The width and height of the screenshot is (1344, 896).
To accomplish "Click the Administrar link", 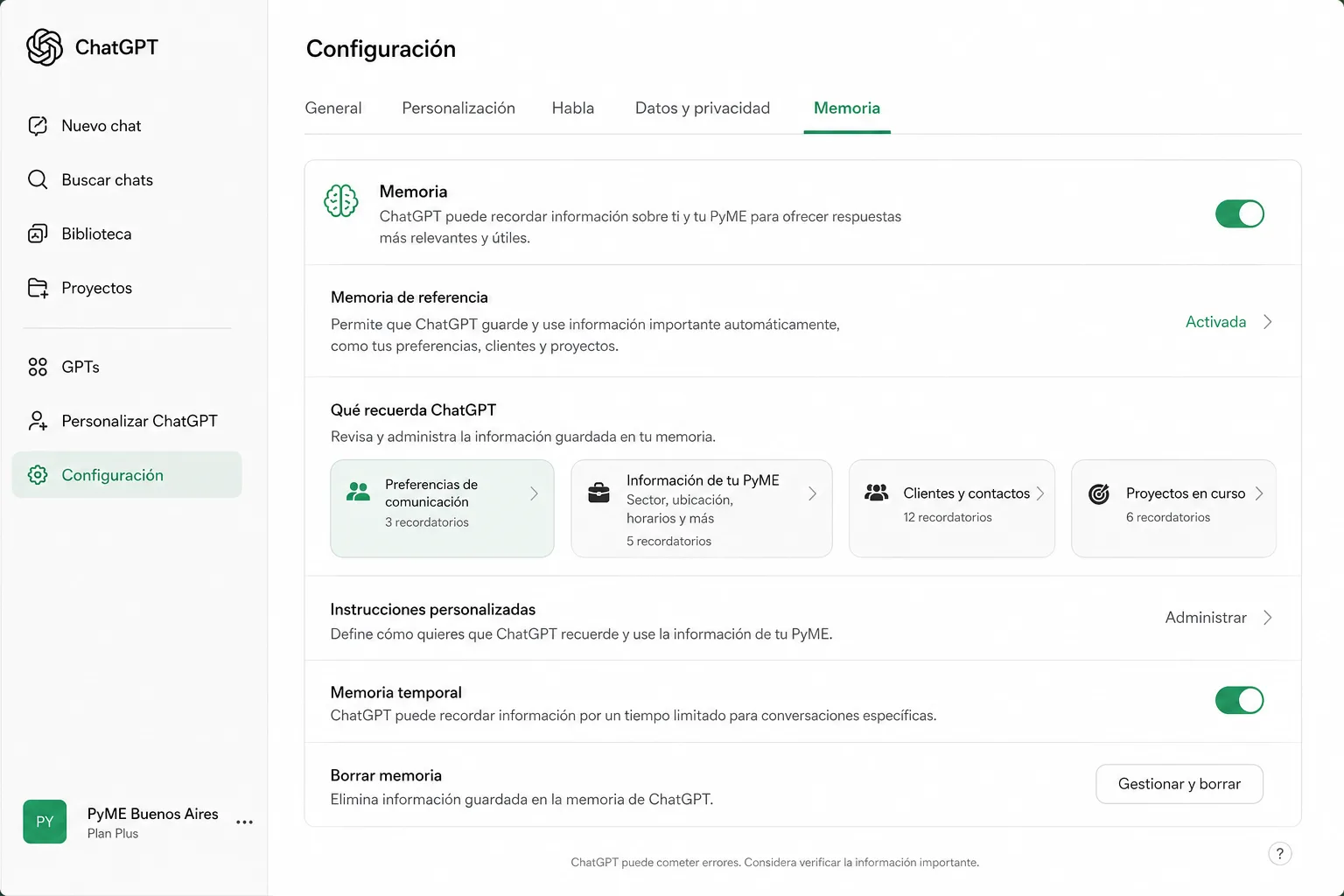I will pyautogui.click(x=1206, y=618).
